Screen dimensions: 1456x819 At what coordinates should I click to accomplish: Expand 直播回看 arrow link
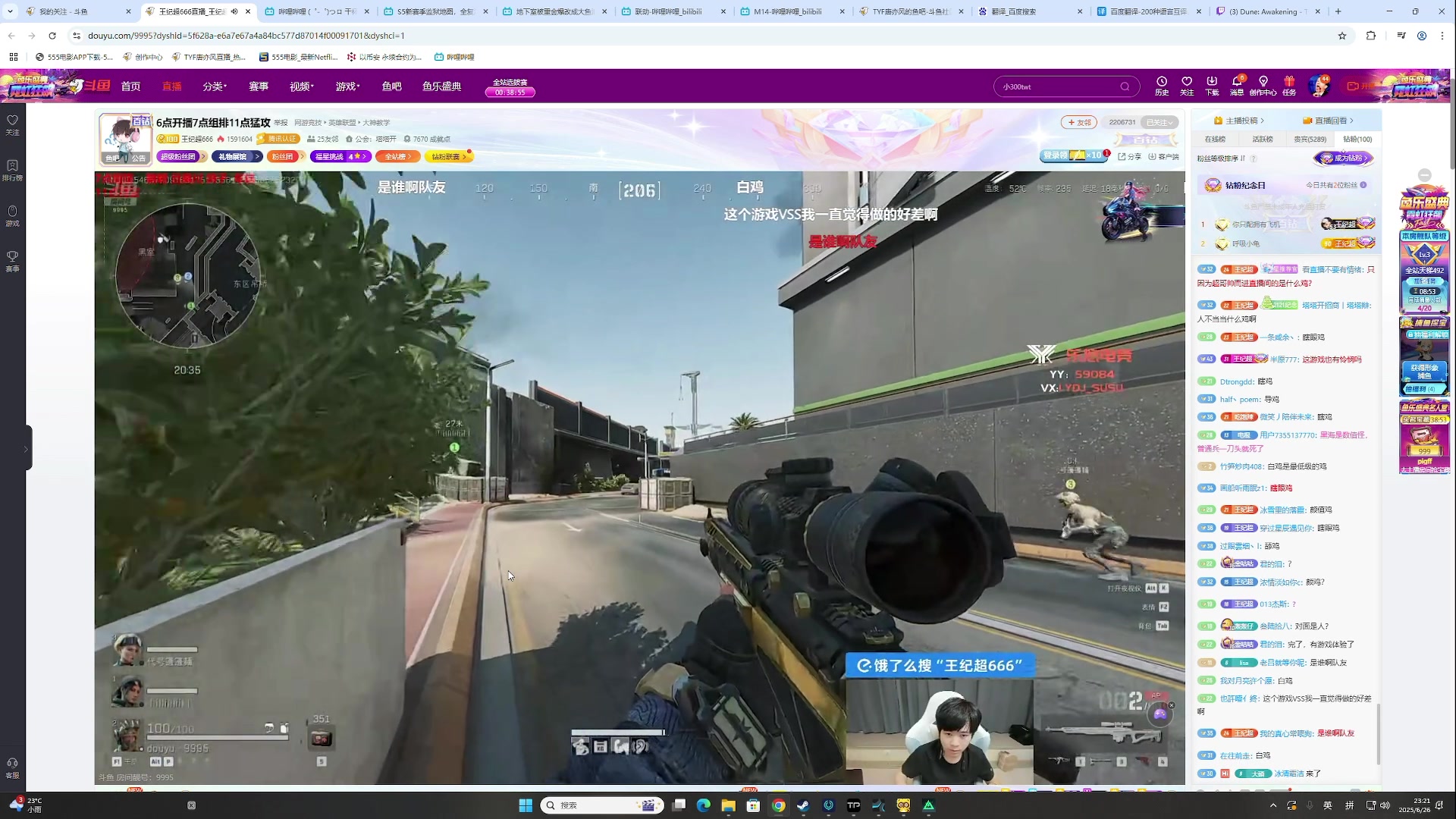tap(1328, 121)
